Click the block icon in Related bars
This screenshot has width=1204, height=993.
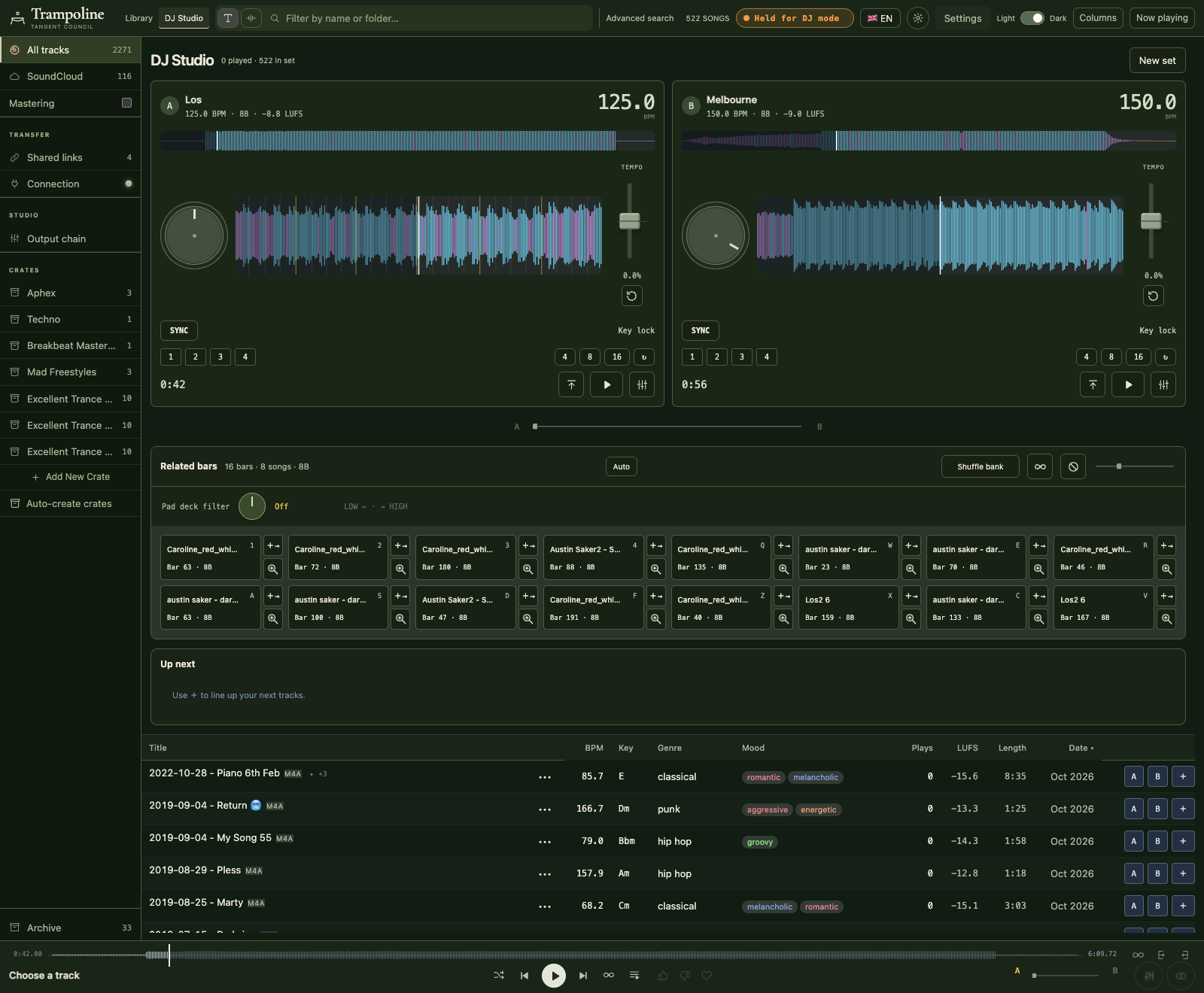1073,466
